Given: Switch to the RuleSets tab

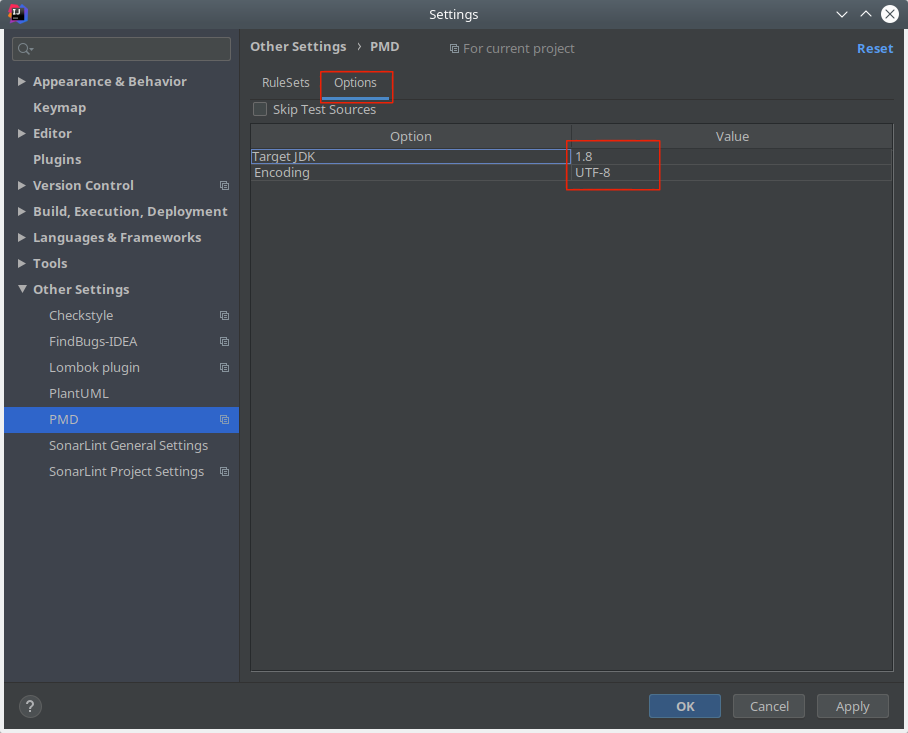Looking at the screenshot, I should [x=286, y=83].
